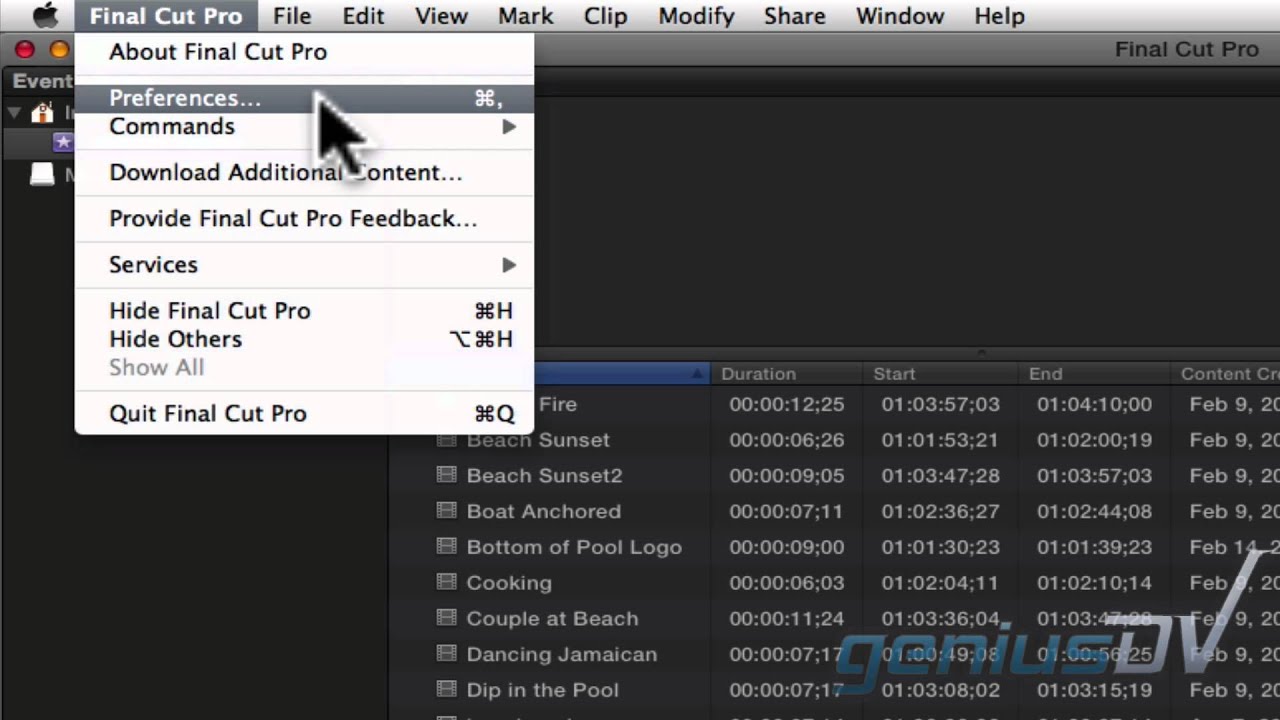Select the Beach Sunset2 clip icon
1280x720 pixels.
(x=446, y=475)
